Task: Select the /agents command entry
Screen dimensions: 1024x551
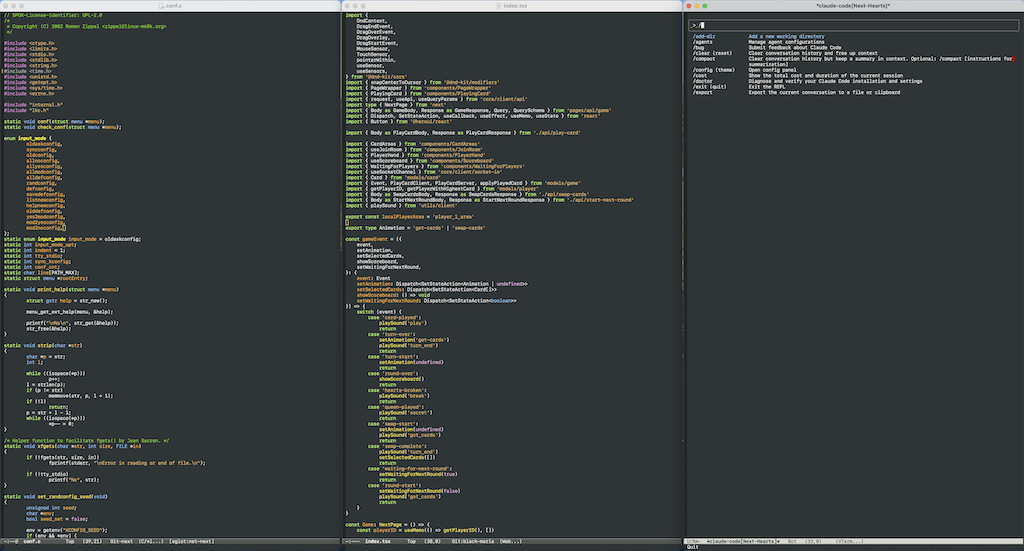Action: [703, 42]
